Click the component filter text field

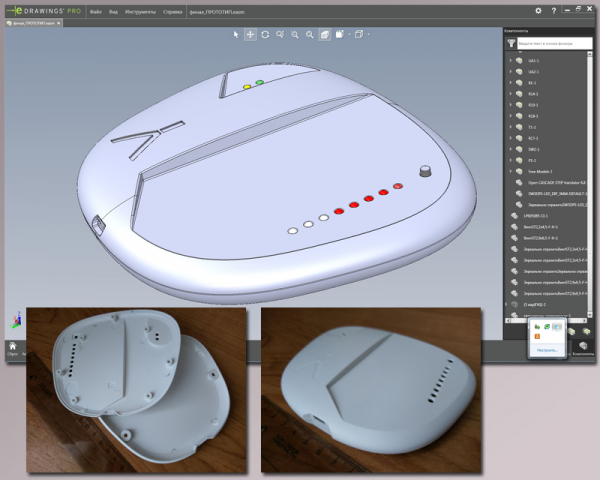pyautogui.click(x=554, y=43)
